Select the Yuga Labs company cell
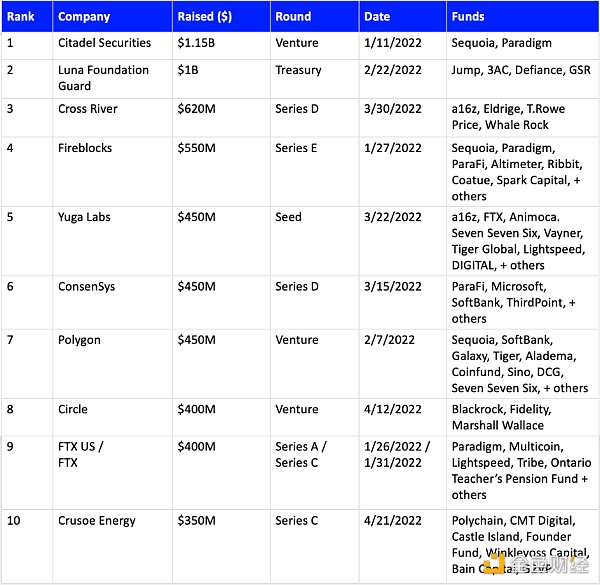600x585 pixels. click(84, 217)
